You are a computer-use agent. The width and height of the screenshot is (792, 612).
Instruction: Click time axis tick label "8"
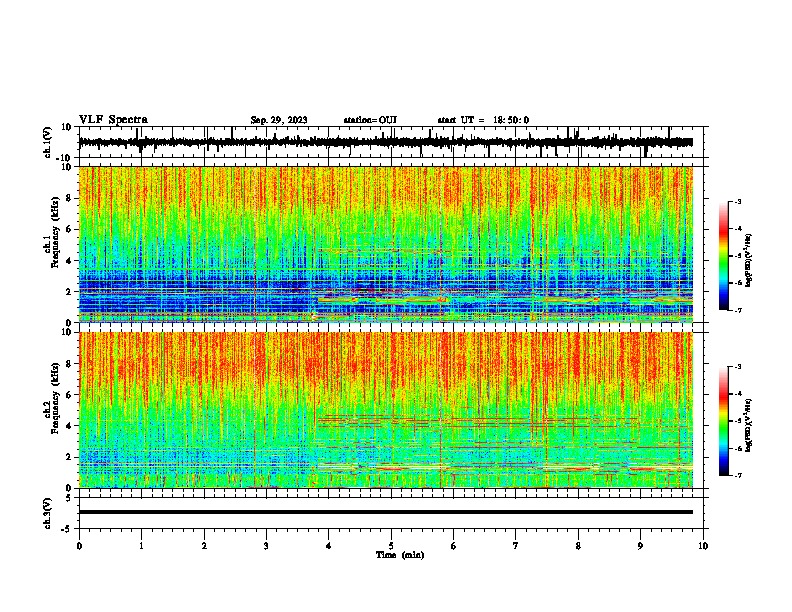578,546
